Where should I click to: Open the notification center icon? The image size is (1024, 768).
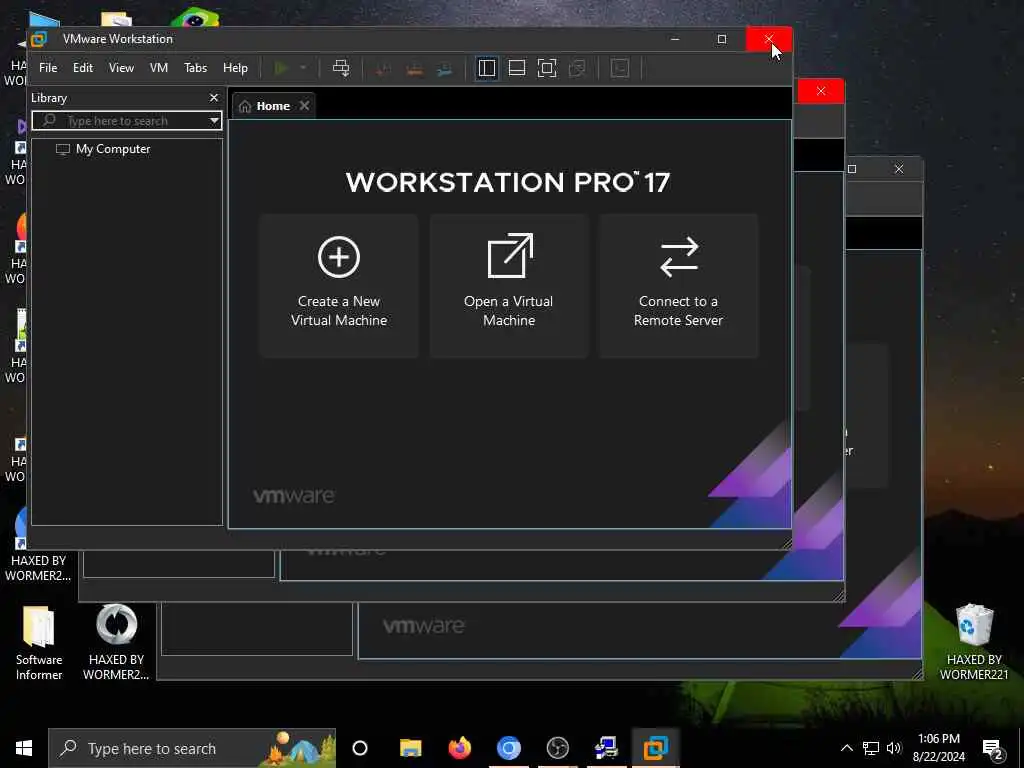pyautogui.click(x=993, y=749)
